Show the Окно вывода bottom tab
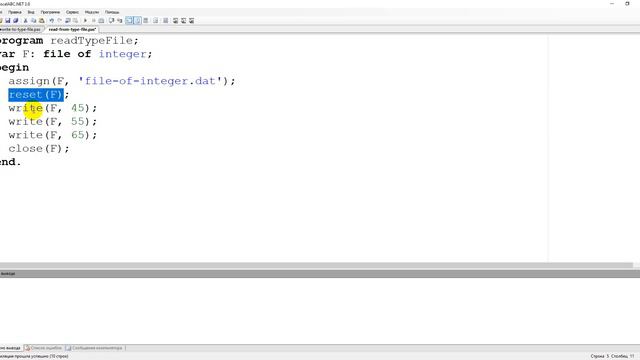 click(10, 348)
